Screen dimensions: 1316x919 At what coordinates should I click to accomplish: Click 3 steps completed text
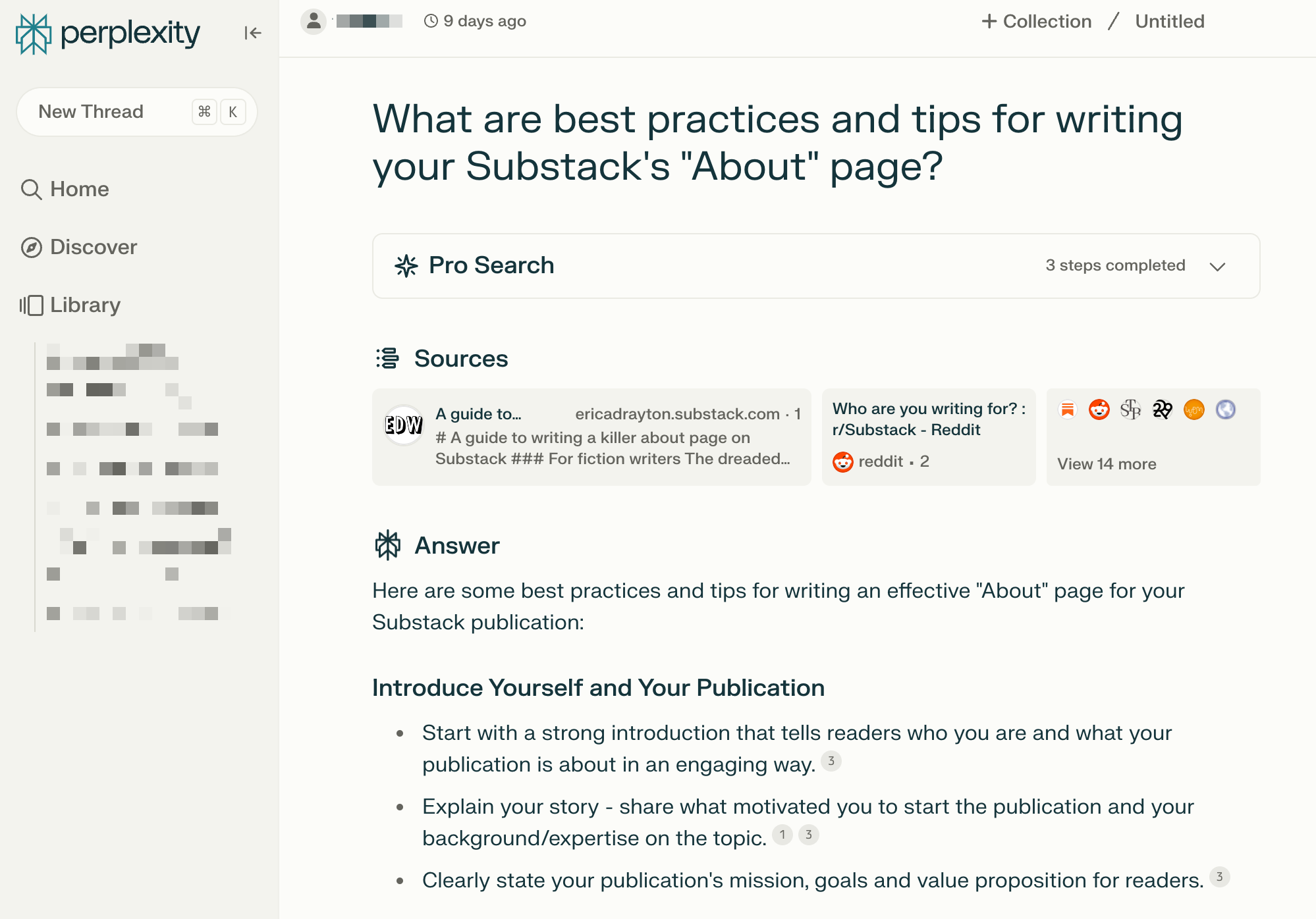1115,265
